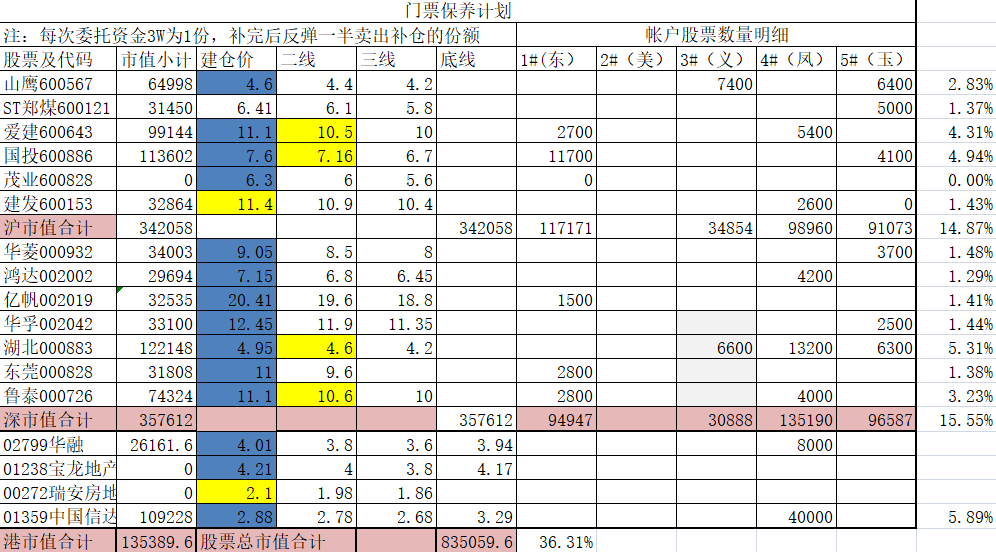Click the 底线 value 3.94
The width and height of the screenshot is (996, 552).
pos(476,445)
